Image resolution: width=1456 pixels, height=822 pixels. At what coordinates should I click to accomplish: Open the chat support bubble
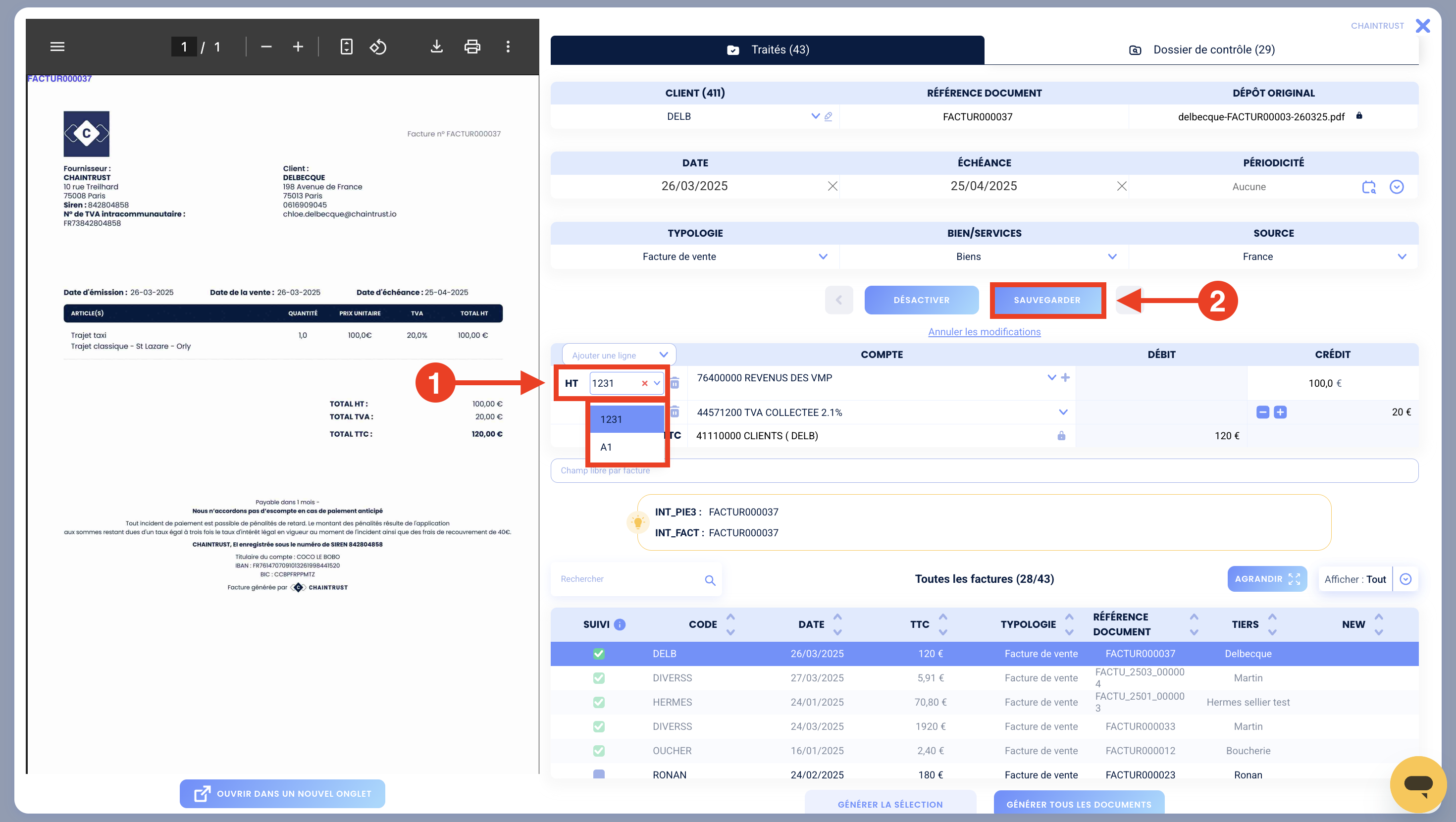pos(1418,784)
